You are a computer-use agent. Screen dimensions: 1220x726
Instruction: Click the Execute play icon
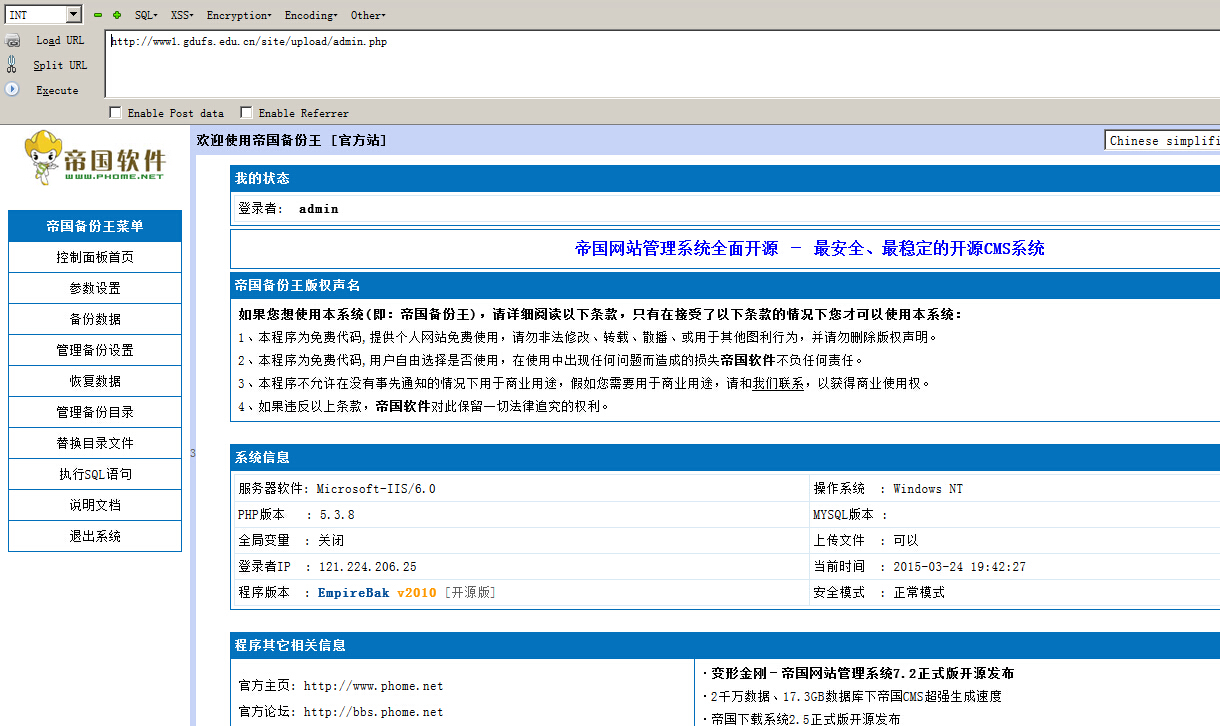(12, 89)
